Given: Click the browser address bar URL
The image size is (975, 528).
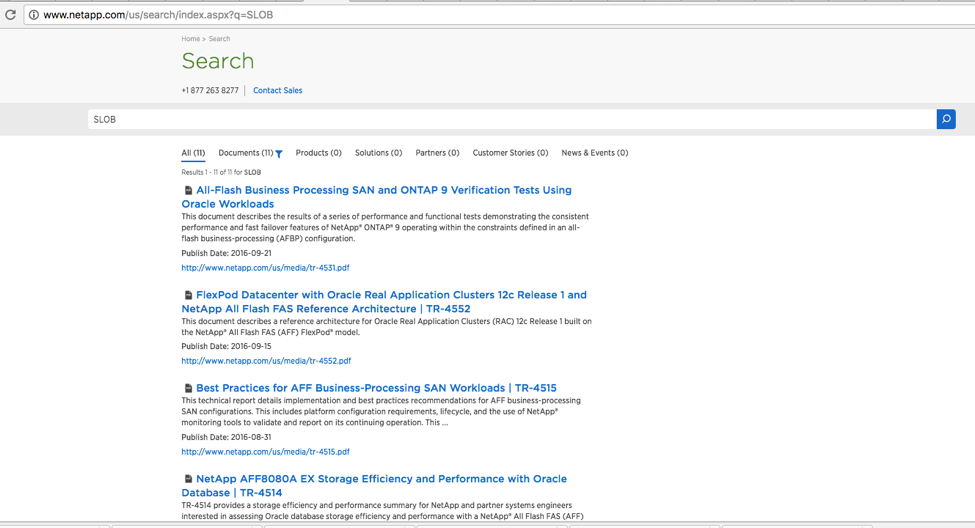Looking at the screenshot, I should [158, 15].
